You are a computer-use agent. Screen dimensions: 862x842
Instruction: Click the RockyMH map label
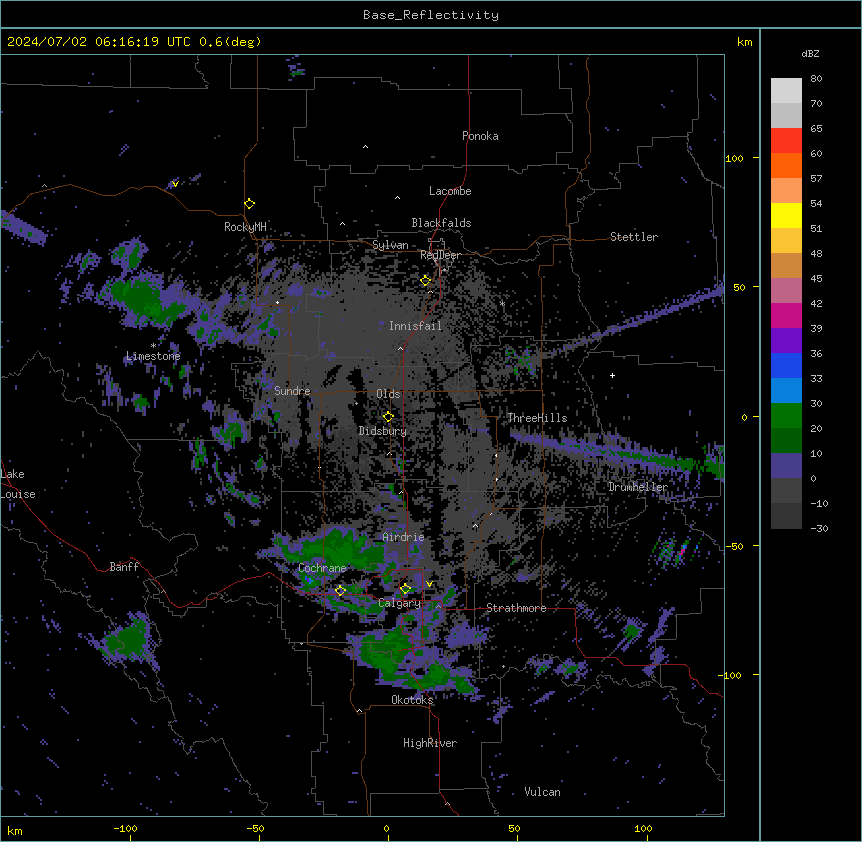click(x=245, y=227)
